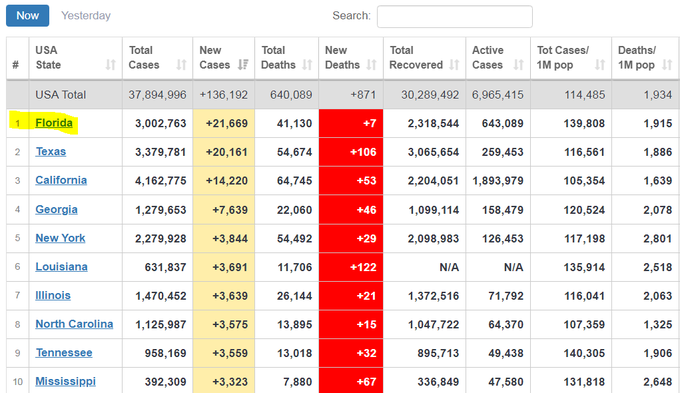Open the North Carolina state link
Image resolution: width=680 pixels, height=393 pixels.
click(74, 324)
